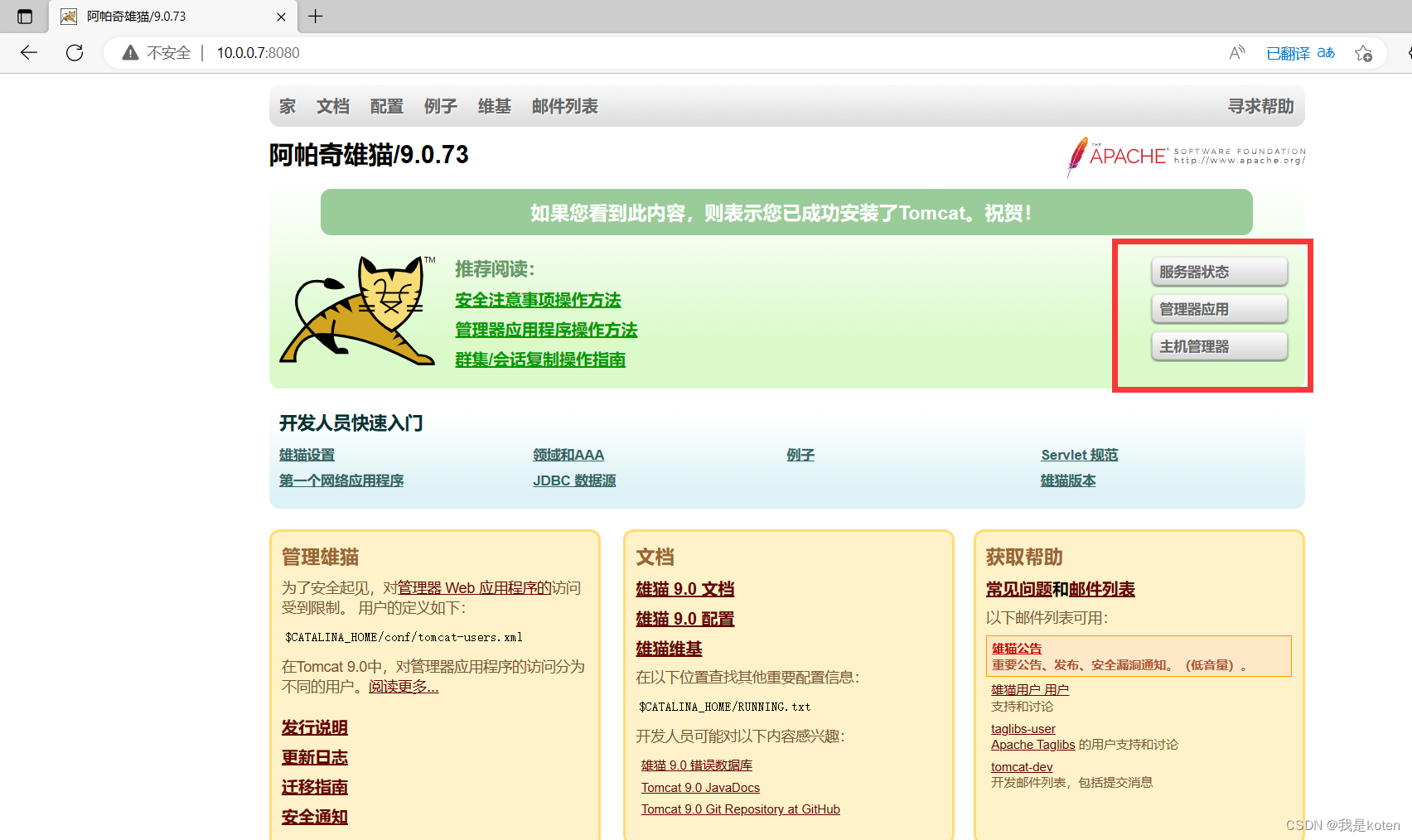Viewport: 1412px width, 840px height.
Task: Open a new tab with plus icon
Action: pyautogui.click(x=316, y=16)
